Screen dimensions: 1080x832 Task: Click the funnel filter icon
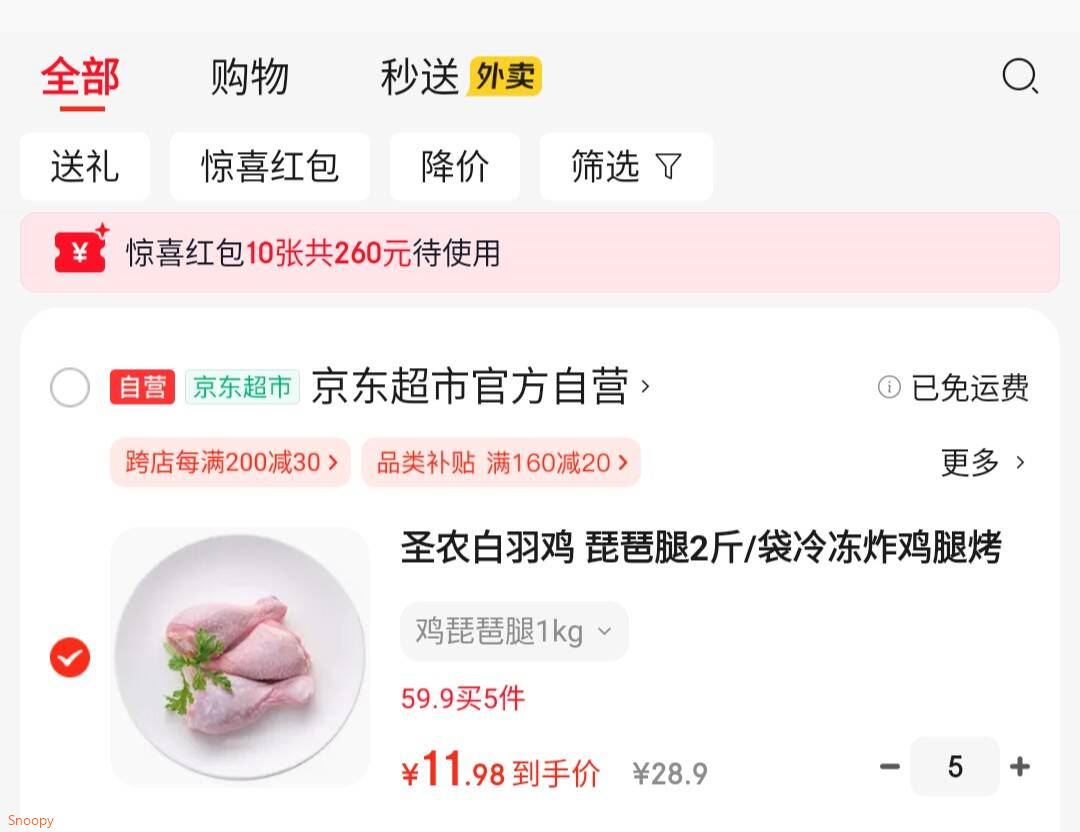click(668, 166)
